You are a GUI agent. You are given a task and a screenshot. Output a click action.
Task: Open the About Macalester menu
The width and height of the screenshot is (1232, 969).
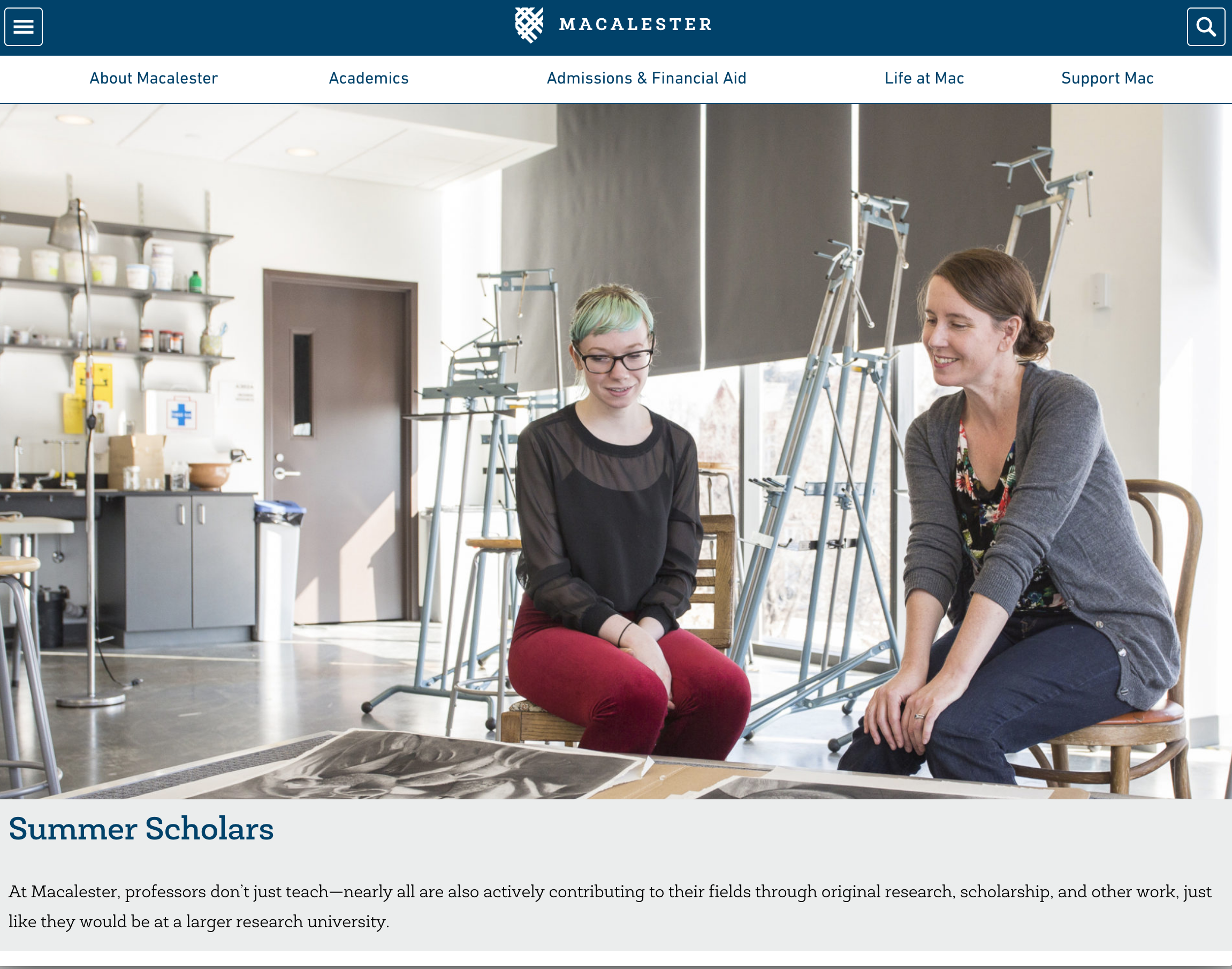tap(154, 78)
